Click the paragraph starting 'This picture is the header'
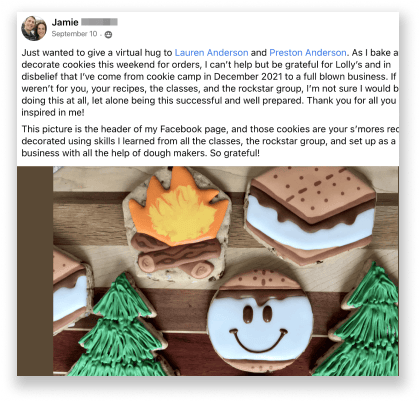420x402 pixels. point(210,141)
